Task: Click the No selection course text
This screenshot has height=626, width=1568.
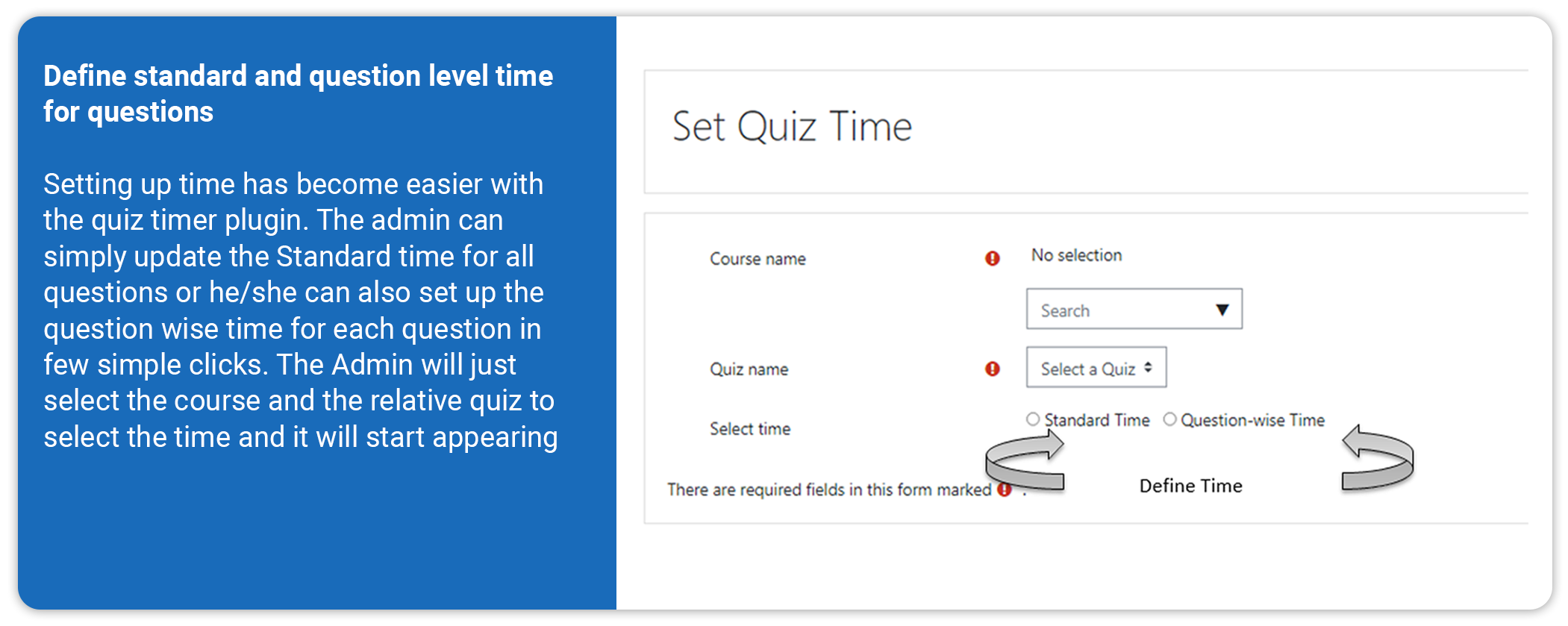Action: [x=1076, y=255]
